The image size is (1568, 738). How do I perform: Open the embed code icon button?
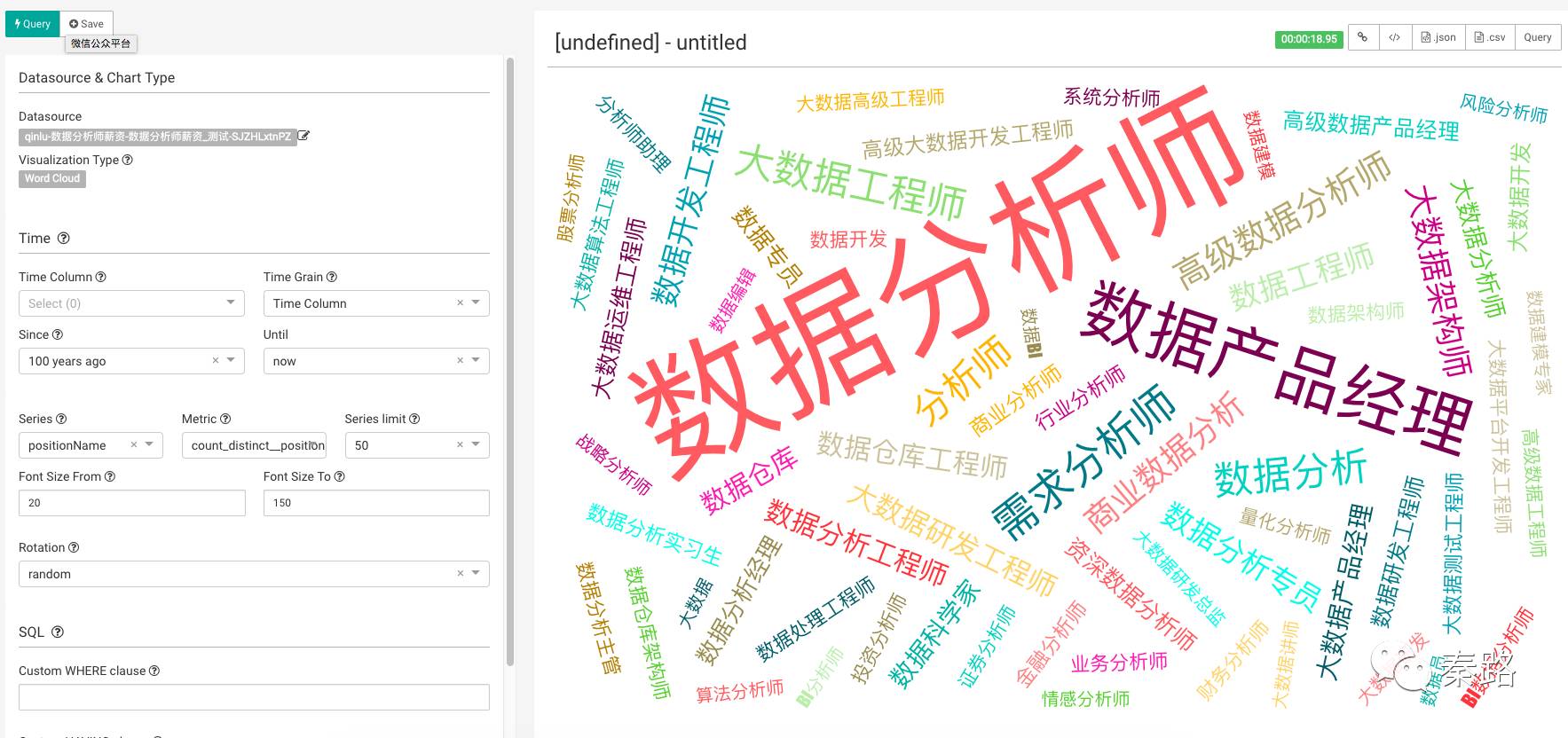(x=1395, y=37)
